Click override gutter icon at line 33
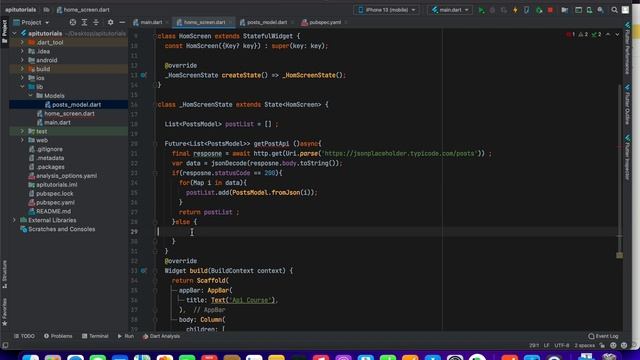Image resolution: width=640 pixels, height=360 pixels. (144, 271)
